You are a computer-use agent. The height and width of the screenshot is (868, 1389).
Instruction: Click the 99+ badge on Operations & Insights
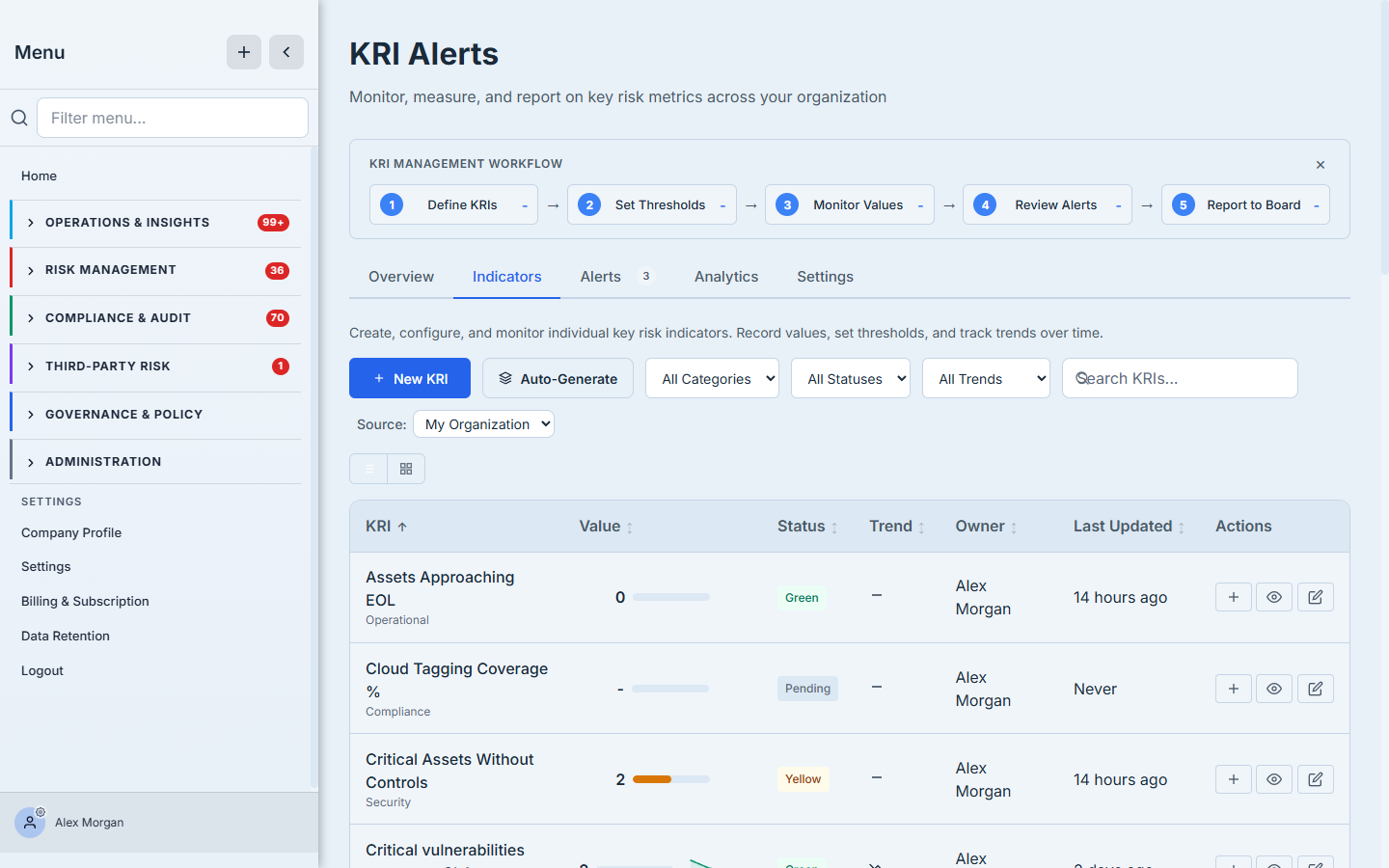[273, 223]
